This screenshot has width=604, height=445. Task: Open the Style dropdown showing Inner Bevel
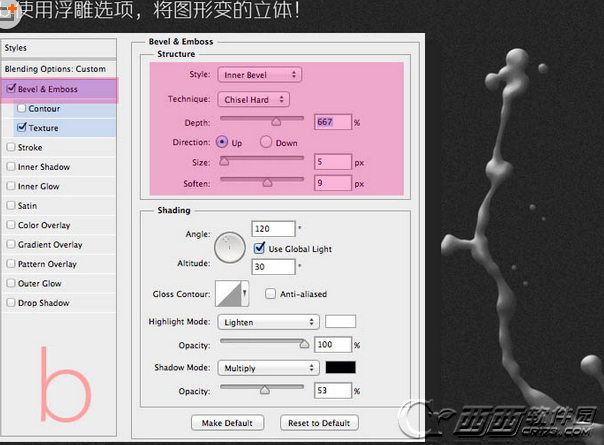click(260, 75)
